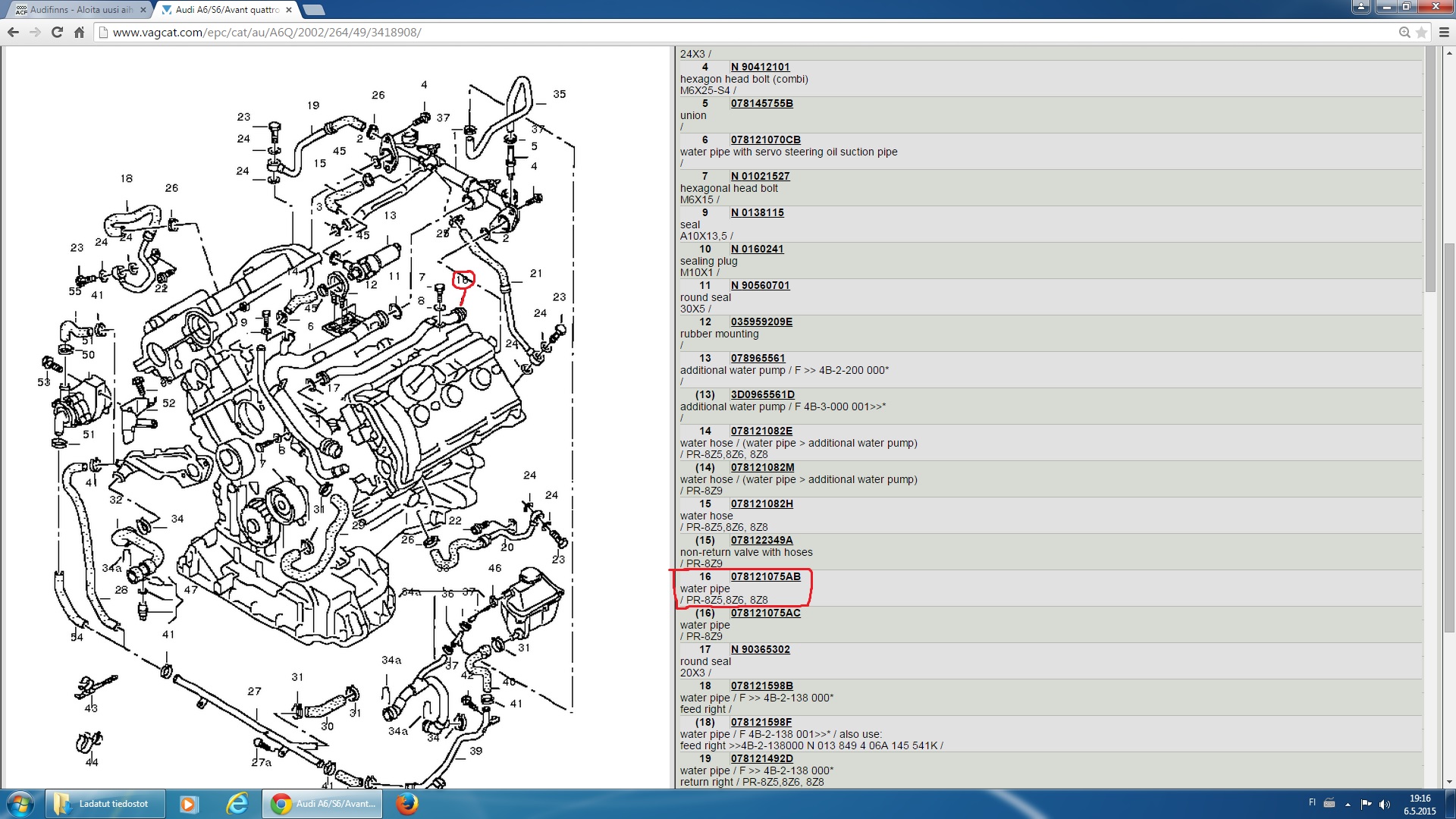Click the browser forward arrow
This screenshot has height=819, width=1456.
[35, 33]
